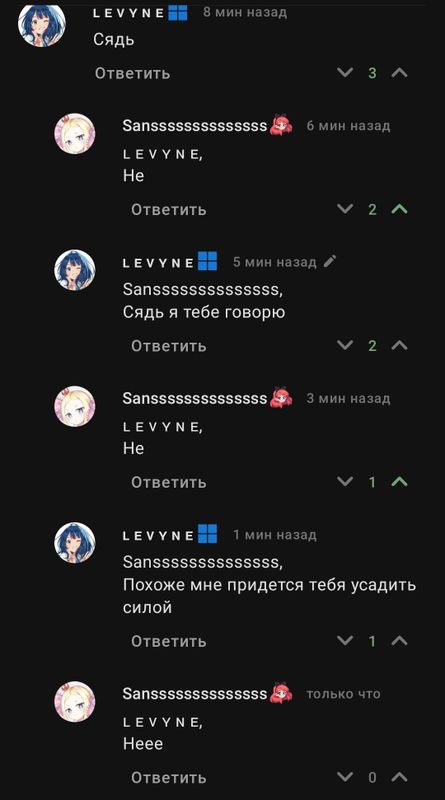Downvote "Сядь я тебе говорю" comment

click(x=345, y=345)
